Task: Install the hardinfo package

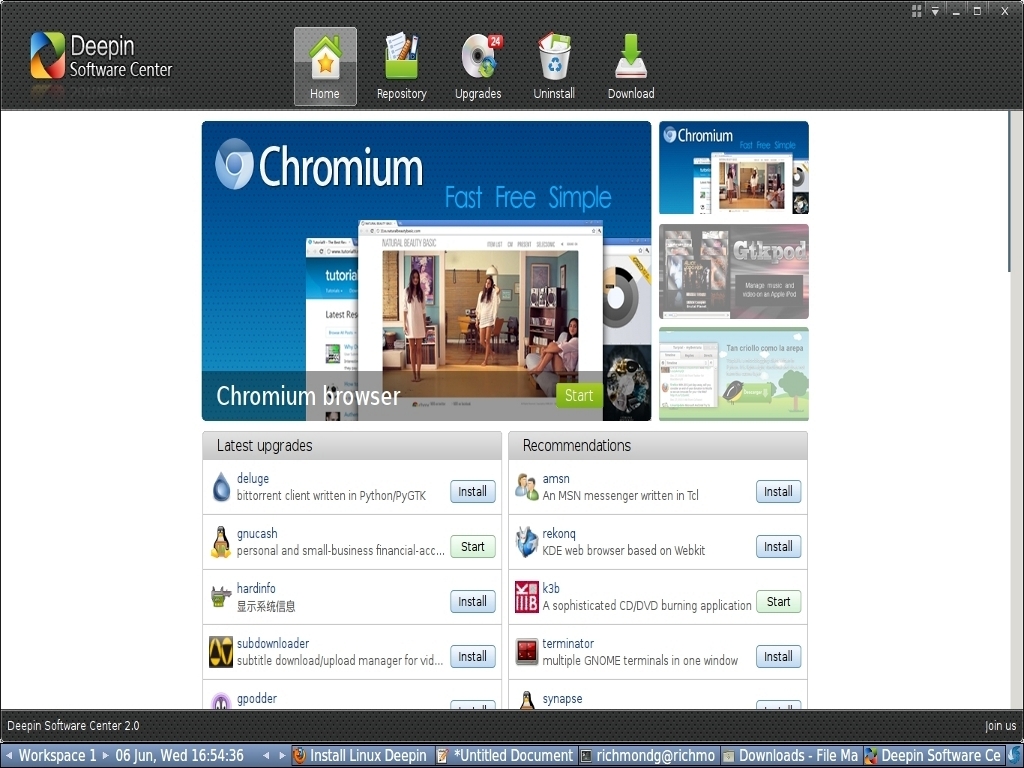Action: click(472, 601)
